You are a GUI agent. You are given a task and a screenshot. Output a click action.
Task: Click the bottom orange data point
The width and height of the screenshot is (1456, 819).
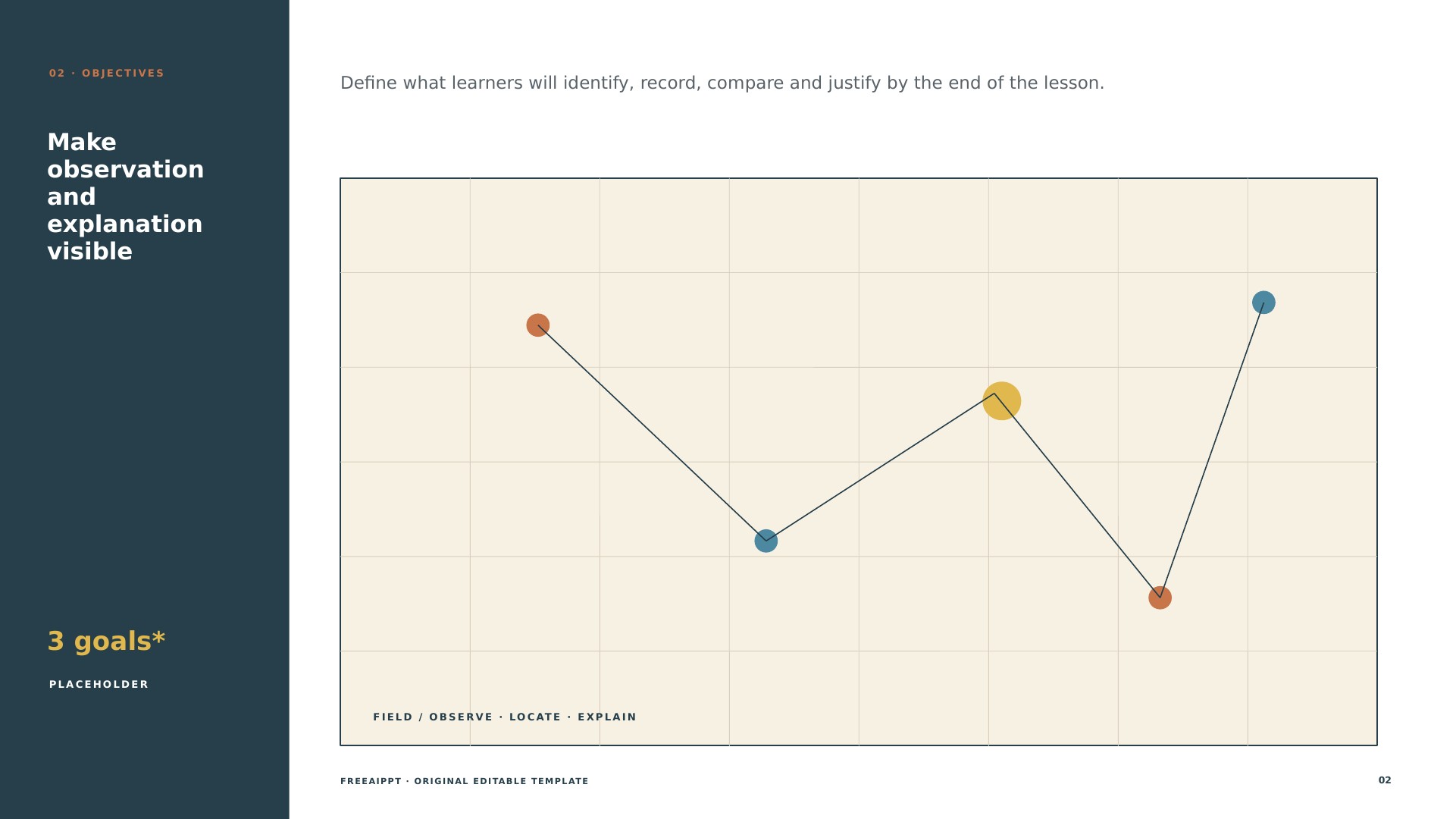pos(1160,598)
